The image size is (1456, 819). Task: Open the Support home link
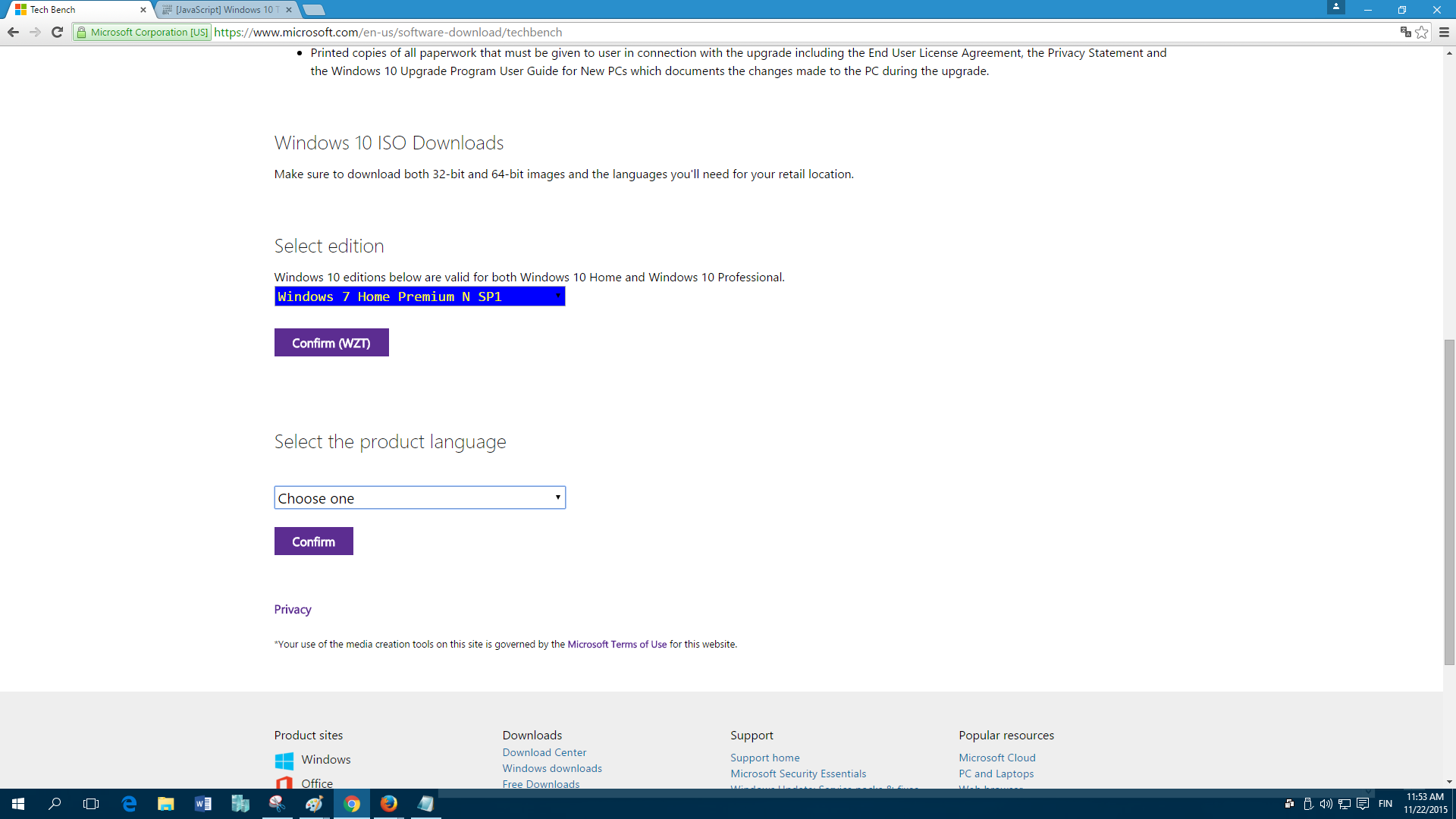[x=765, y=758]
